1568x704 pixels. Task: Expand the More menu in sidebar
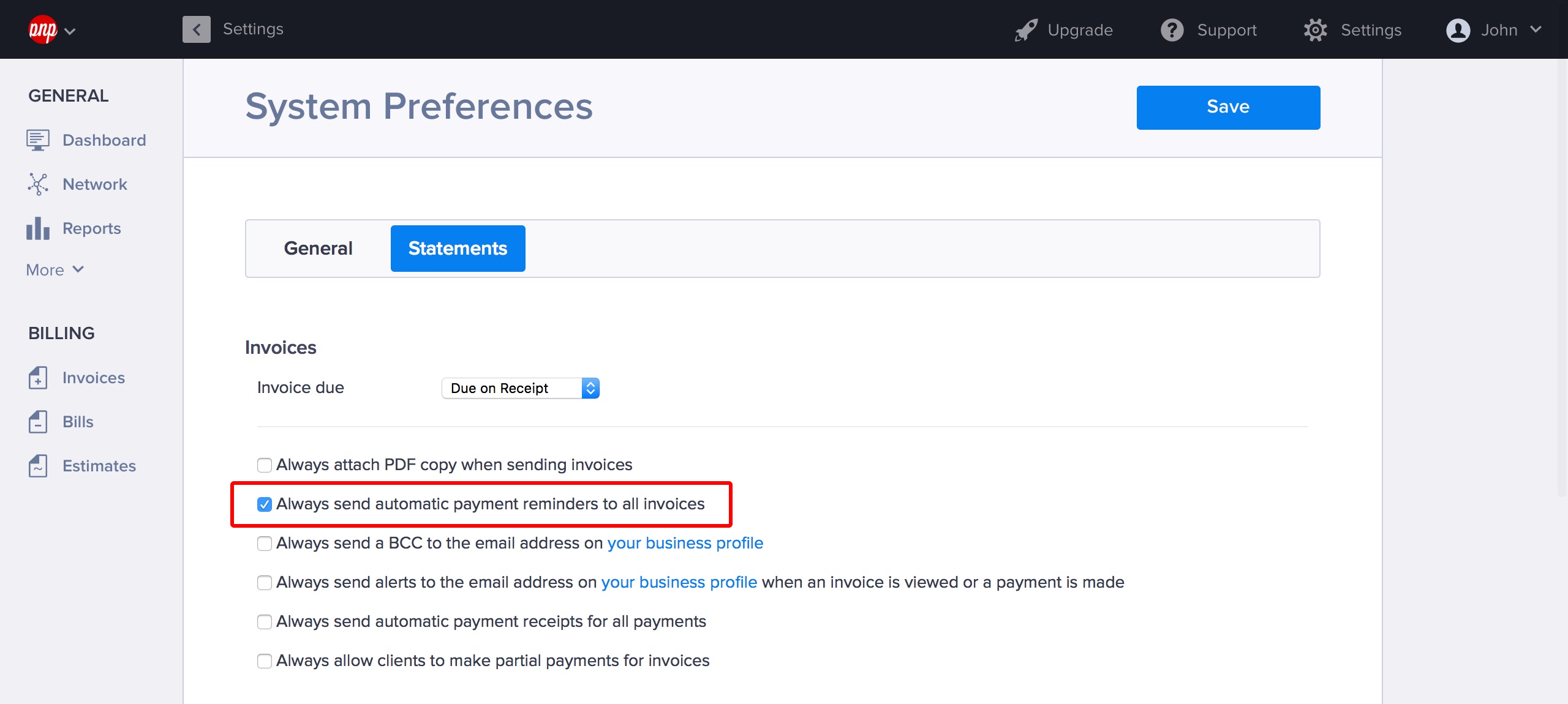tap(55, 270)
